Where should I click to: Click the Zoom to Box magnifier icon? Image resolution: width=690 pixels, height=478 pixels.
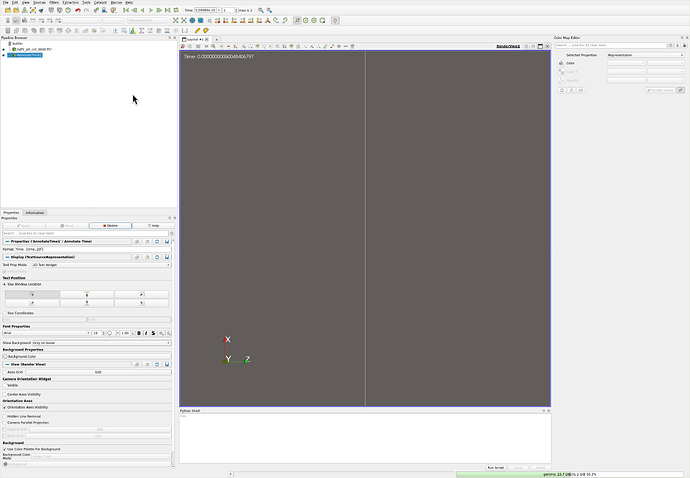[209, 20]
